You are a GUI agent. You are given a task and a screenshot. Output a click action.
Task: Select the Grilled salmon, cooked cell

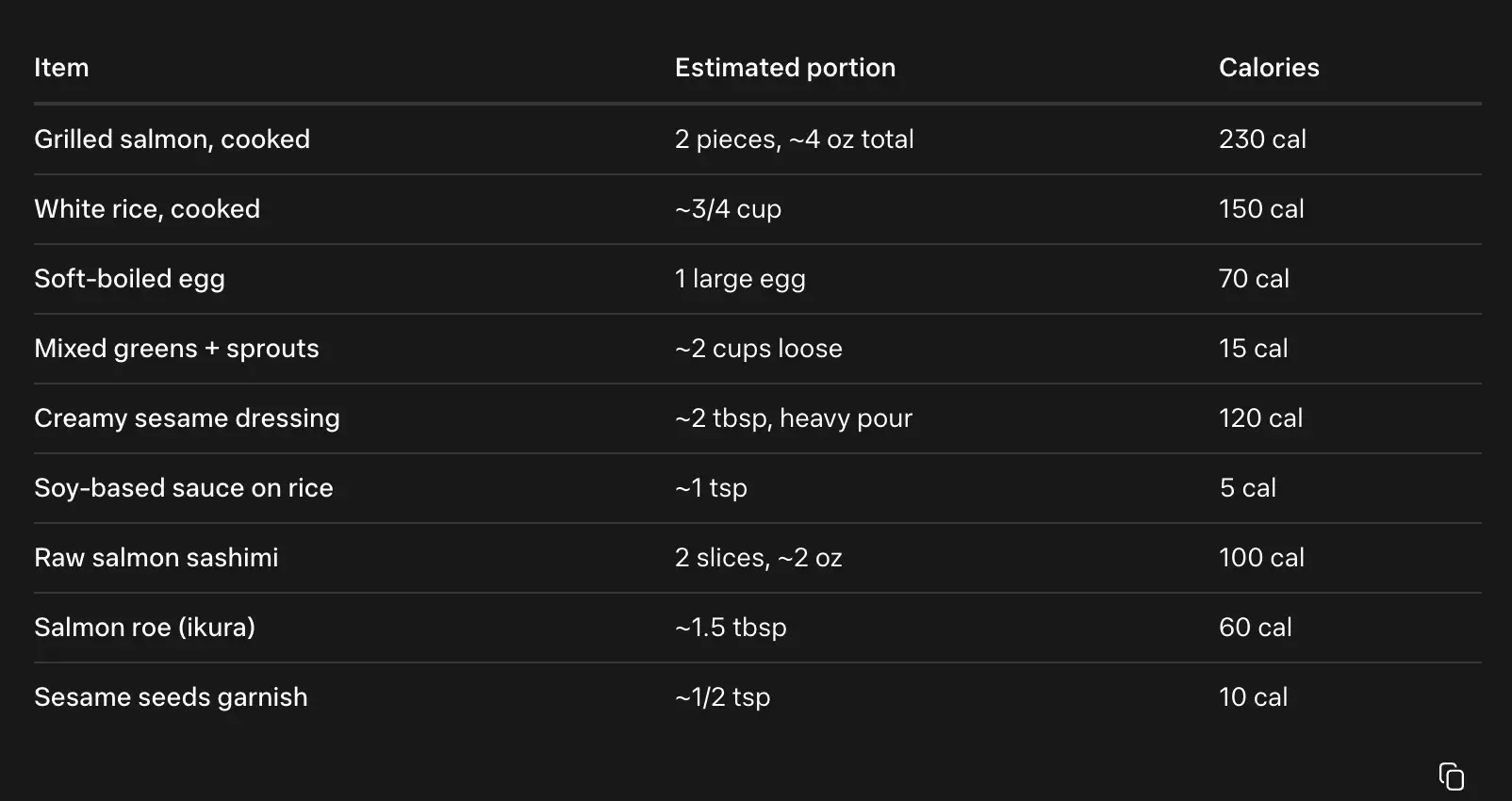coord(172,139)
